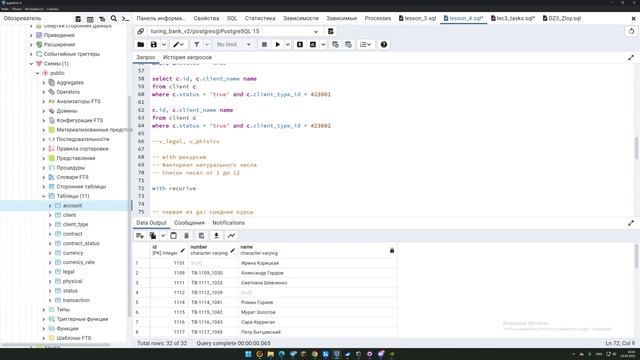Click the Rollback transaction icon
This screenshot has height=360, width=640.
(348, 44)
